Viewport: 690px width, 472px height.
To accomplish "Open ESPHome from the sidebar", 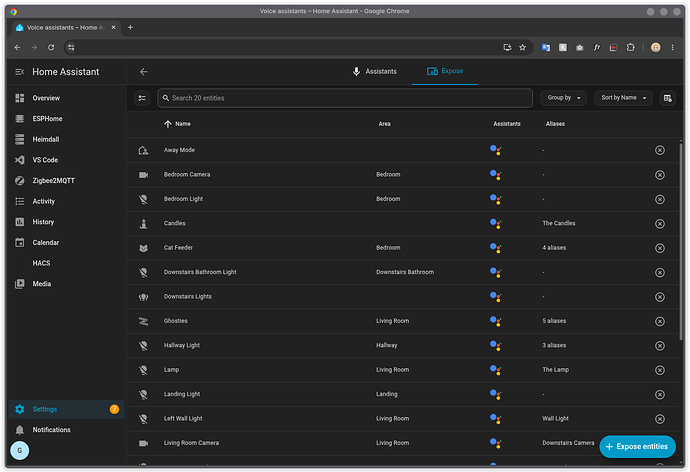I will coord(66,119).
